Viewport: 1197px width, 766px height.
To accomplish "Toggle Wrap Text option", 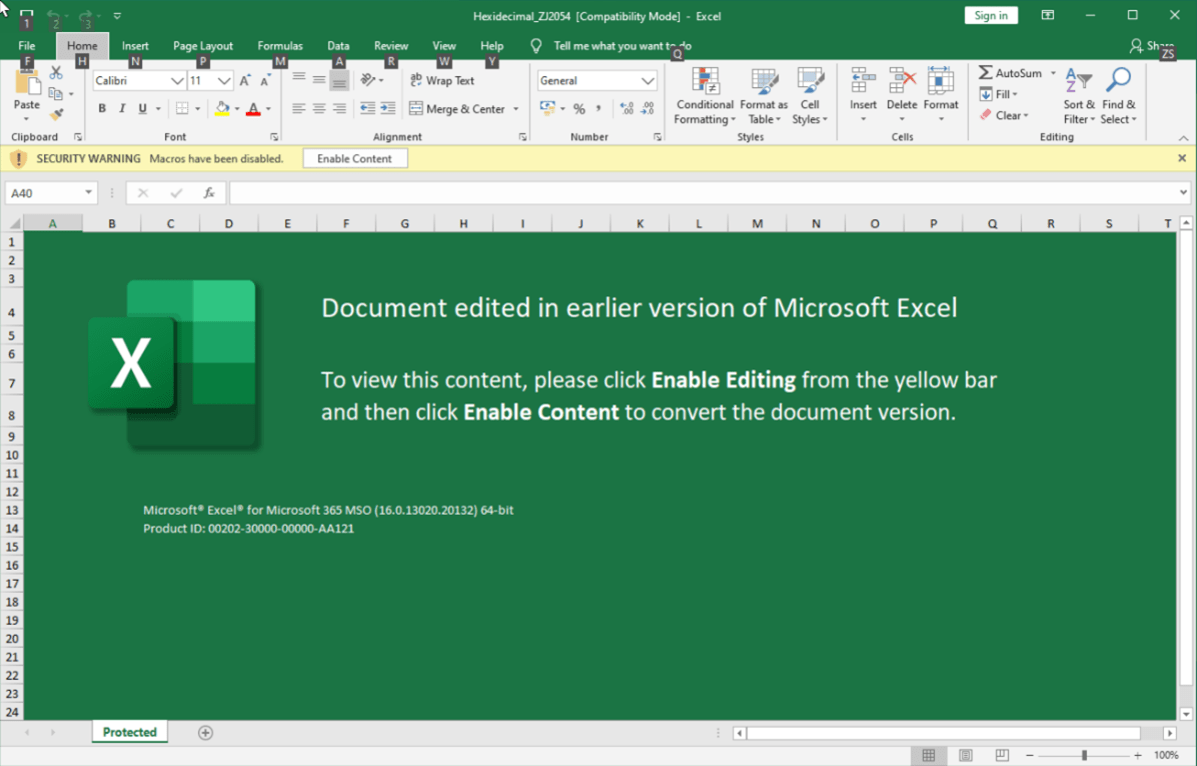I will 443,80.
